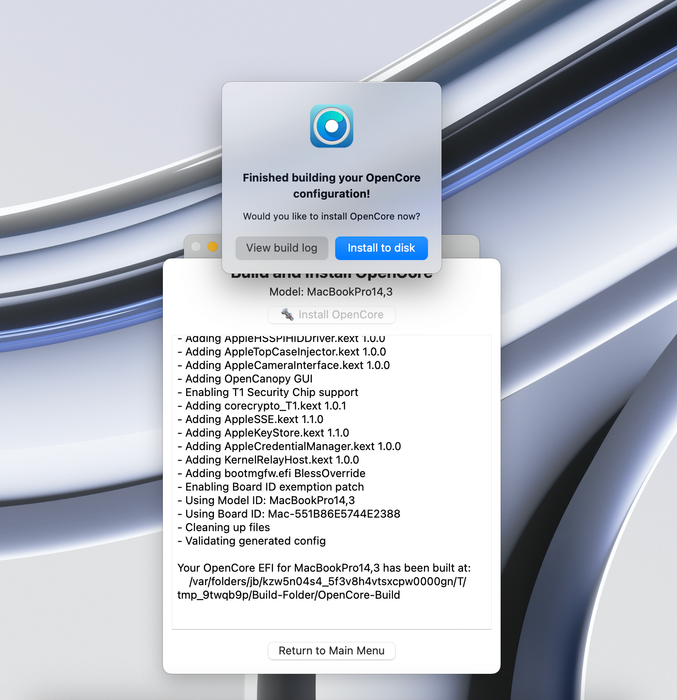The height and width of the screenshot is (700, 677).
Task: Select the 'Adding AppleSSE.kext 1.1.0' line
Action: (x=251, y=419)
